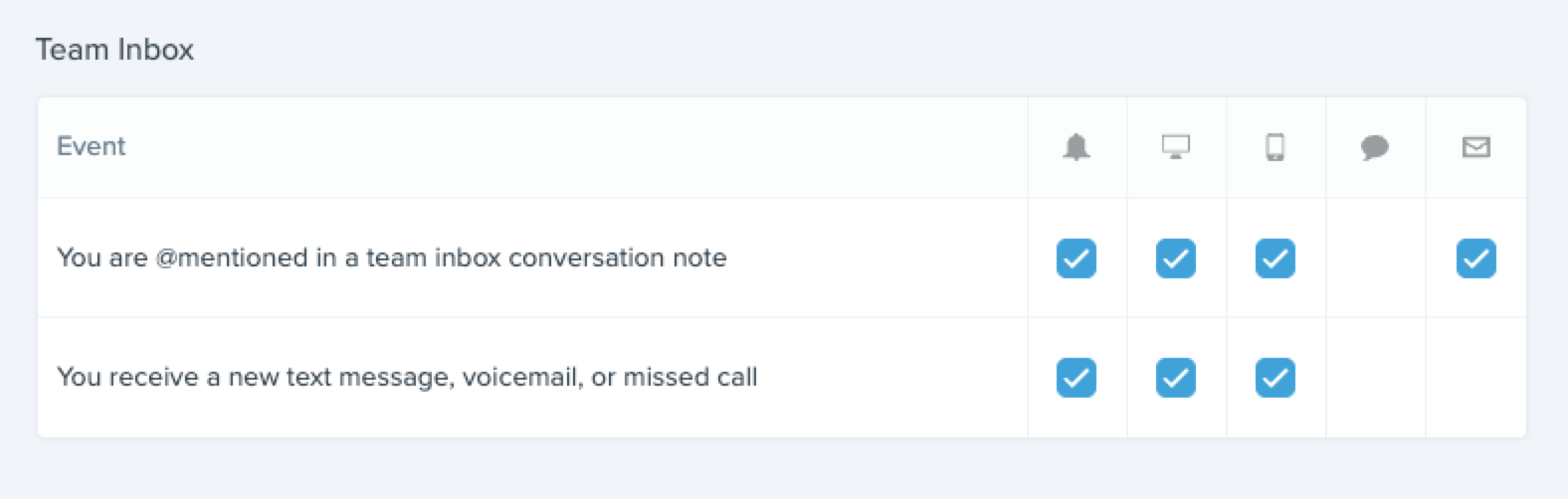Image resolution: width=1568 pixels, height=499 pixels.
Task: Click the Team Inbox section heading
Action: (x=114, y=50)
